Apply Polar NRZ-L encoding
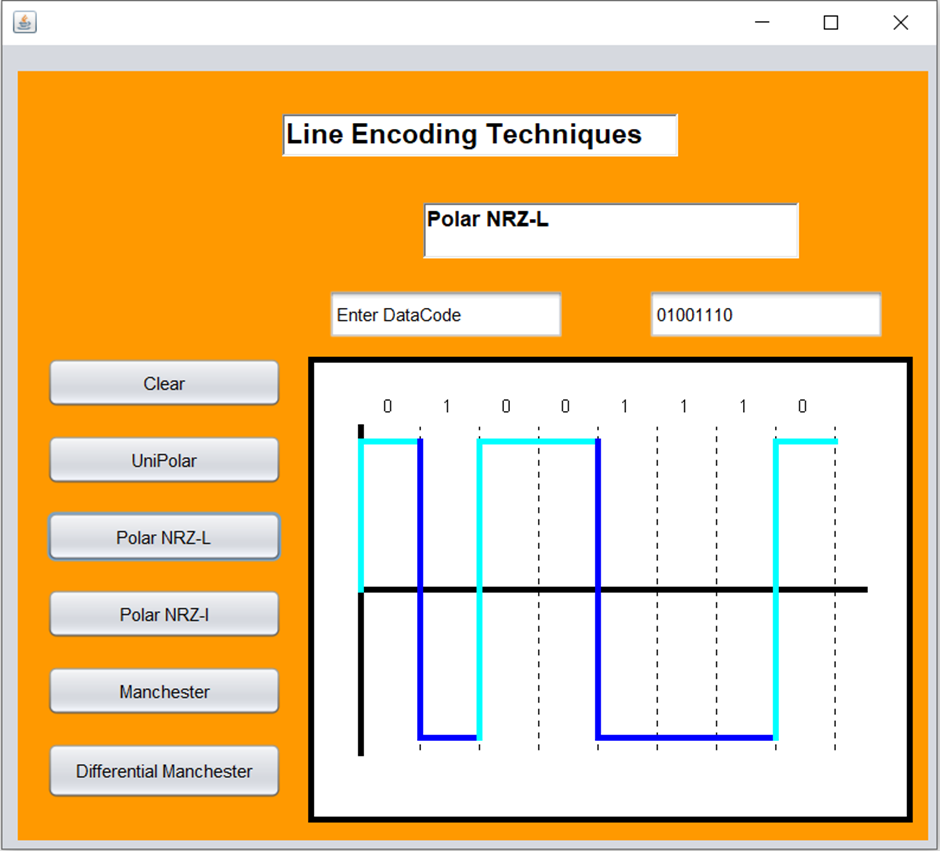This screenshot has width=940, height=851. [163, 537]
